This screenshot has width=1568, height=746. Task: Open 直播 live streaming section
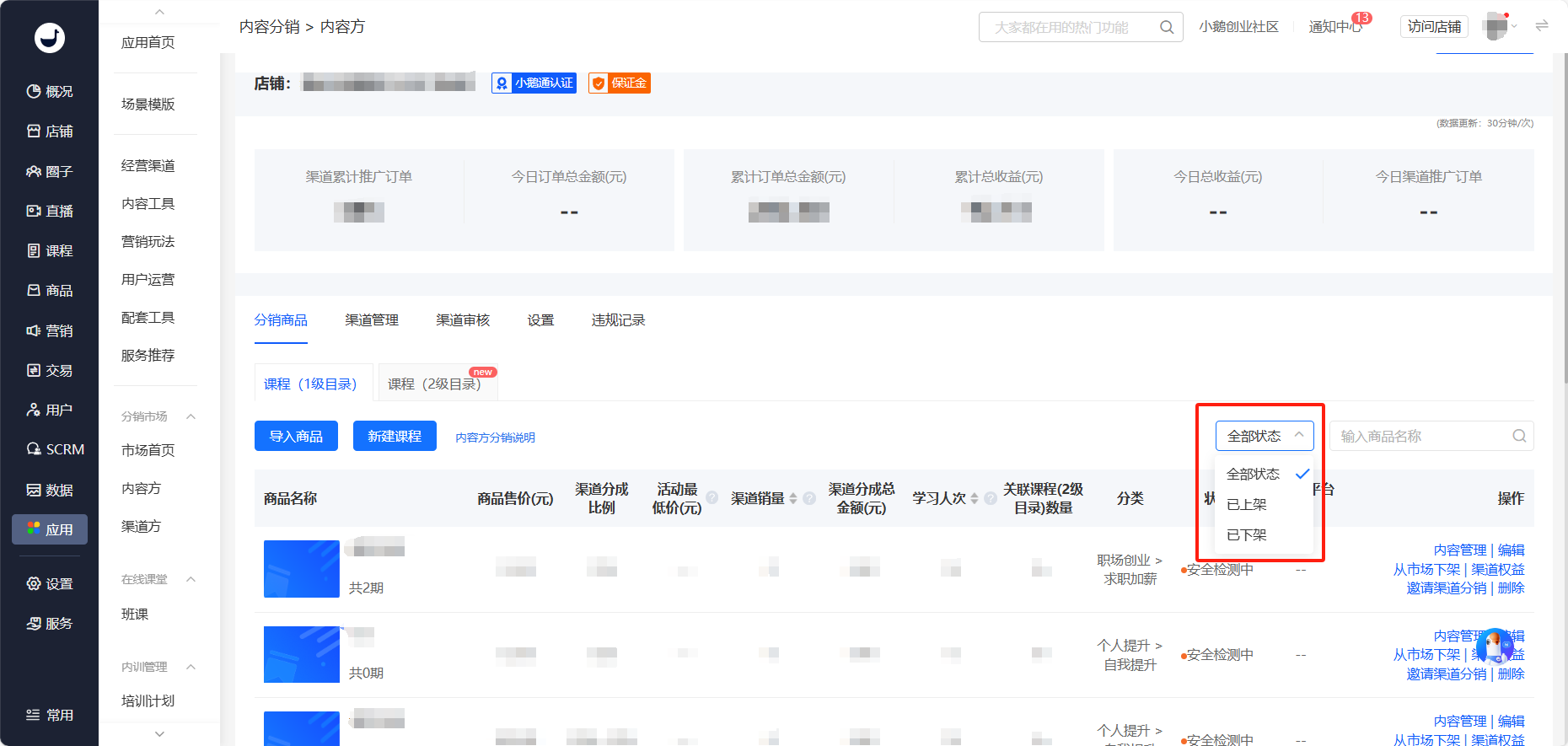tap(50, 211)
